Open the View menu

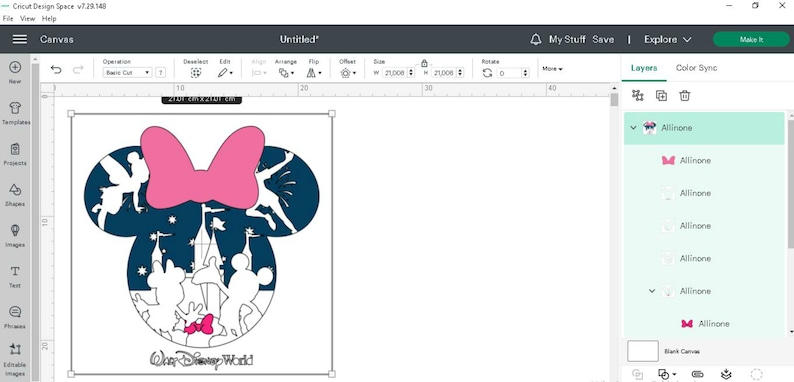27,18
